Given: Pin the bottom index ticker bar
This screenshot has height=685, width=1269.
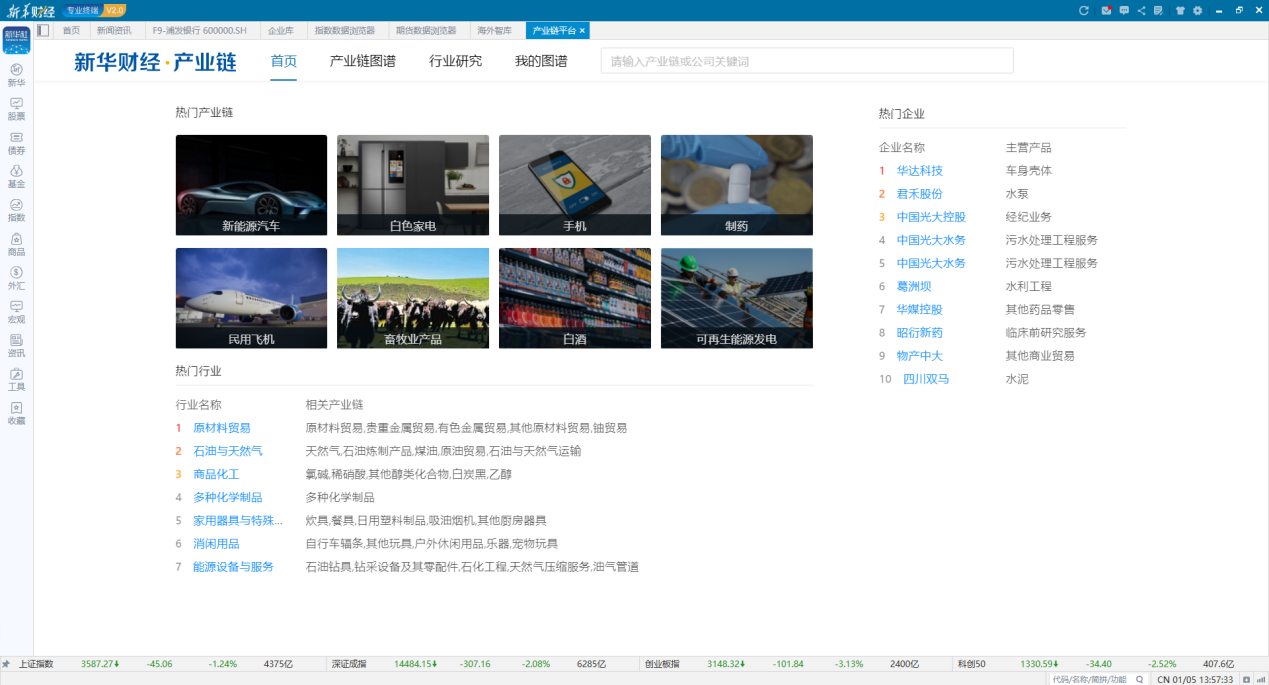Looking at the screenshot, I should 6,664.
